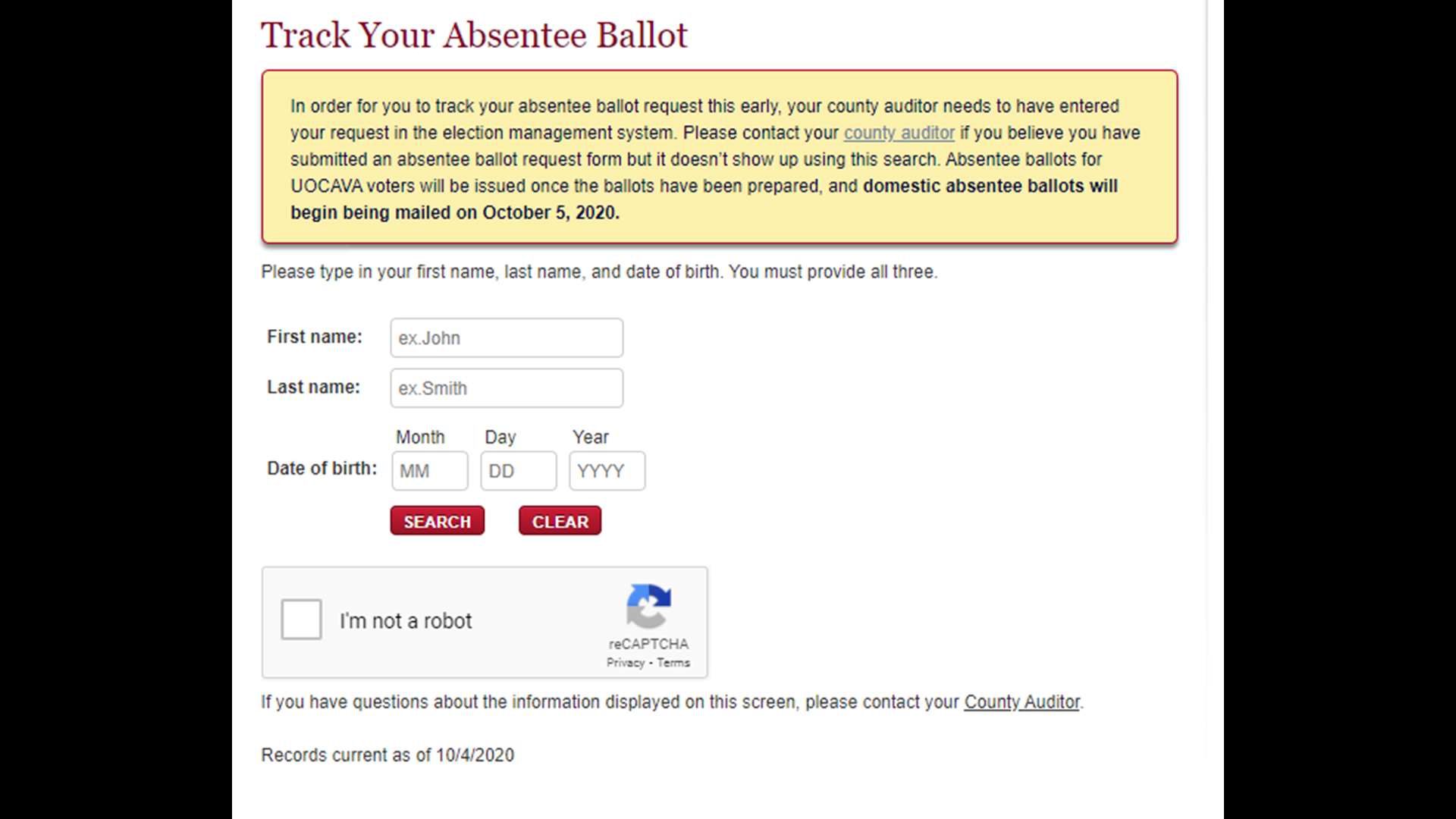Click the "Date of birth:" label
The image size is (1456, 819).
point(322,468)
